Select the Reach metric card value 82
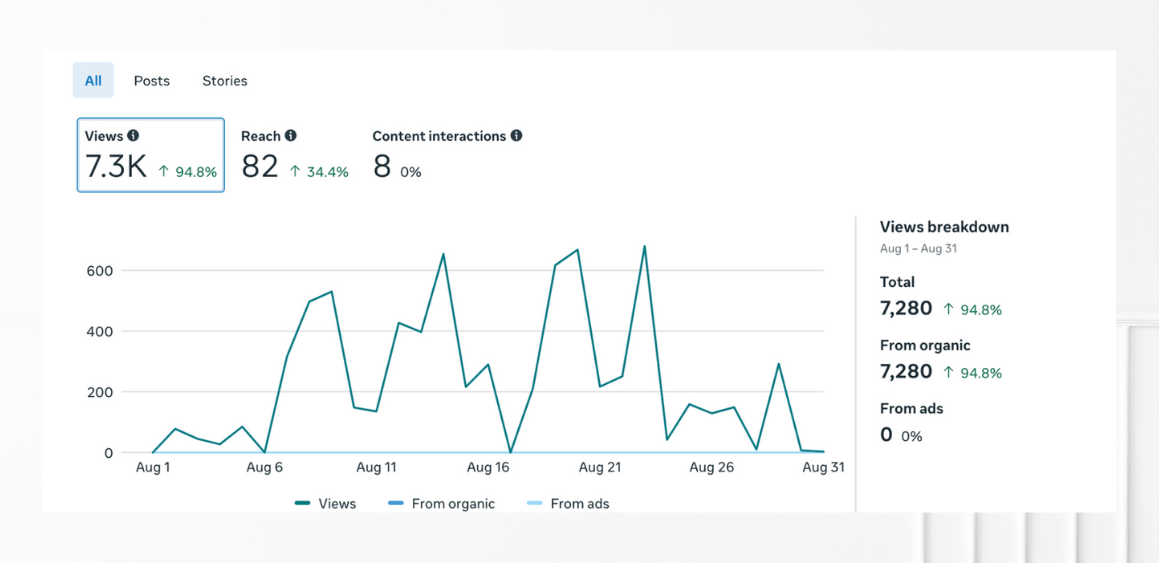The image size is (1159, 563). pyautogui.click(x=260, y=167)
